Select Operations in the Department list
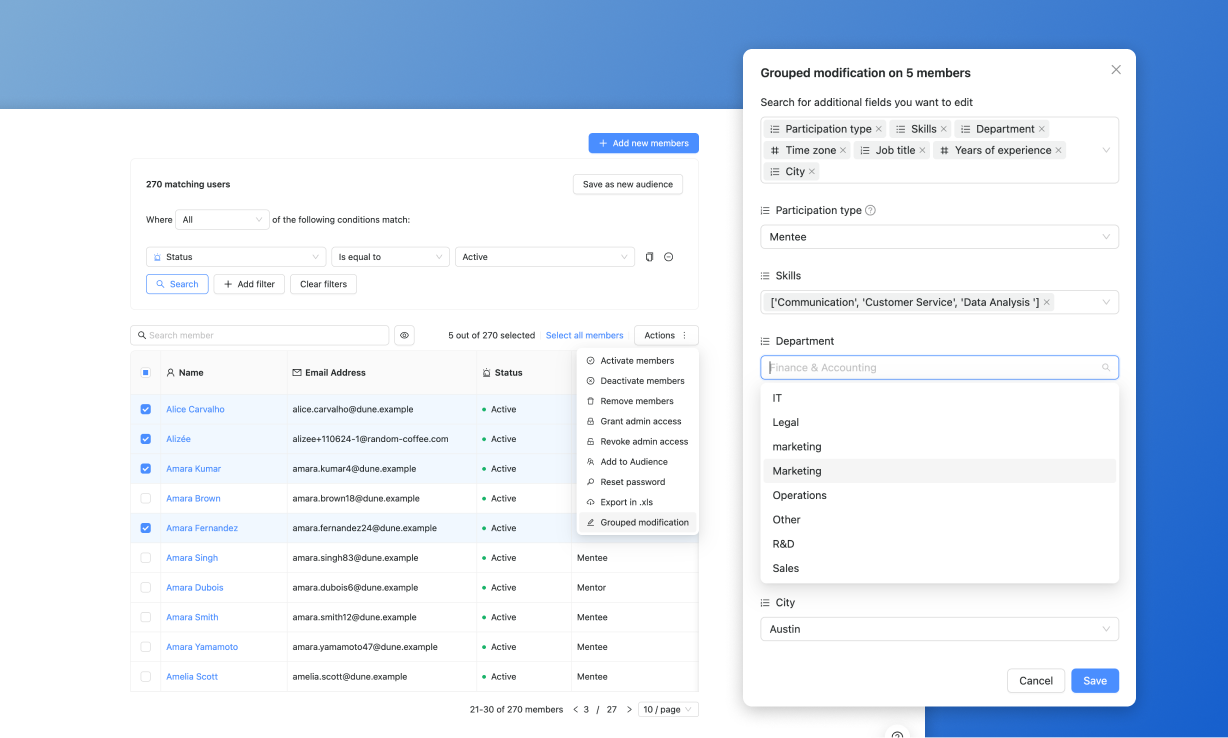1228x738 pixels. point(939,495)
